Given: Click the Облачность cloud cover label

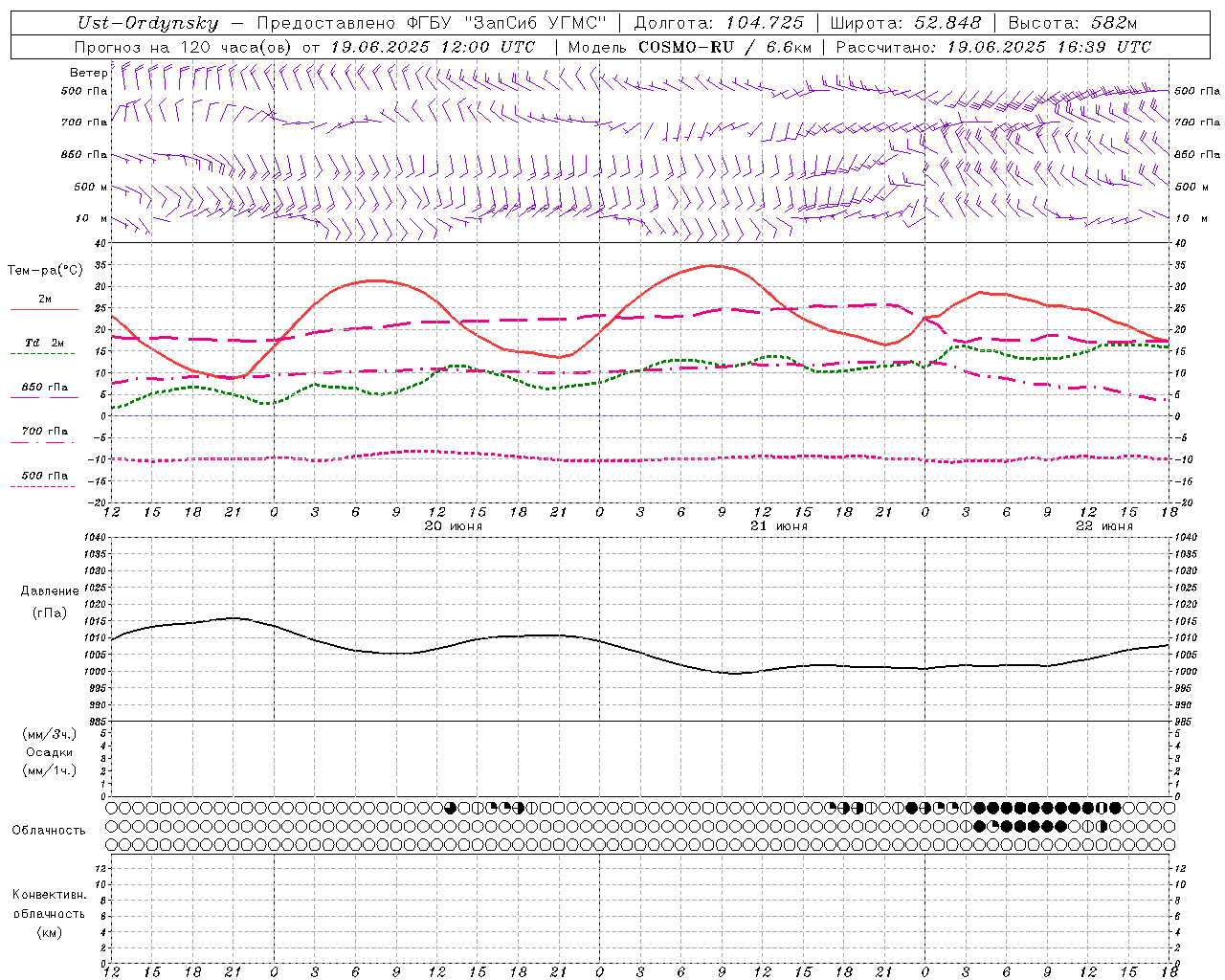Looking at the screenshot, I should pos(49,831).
